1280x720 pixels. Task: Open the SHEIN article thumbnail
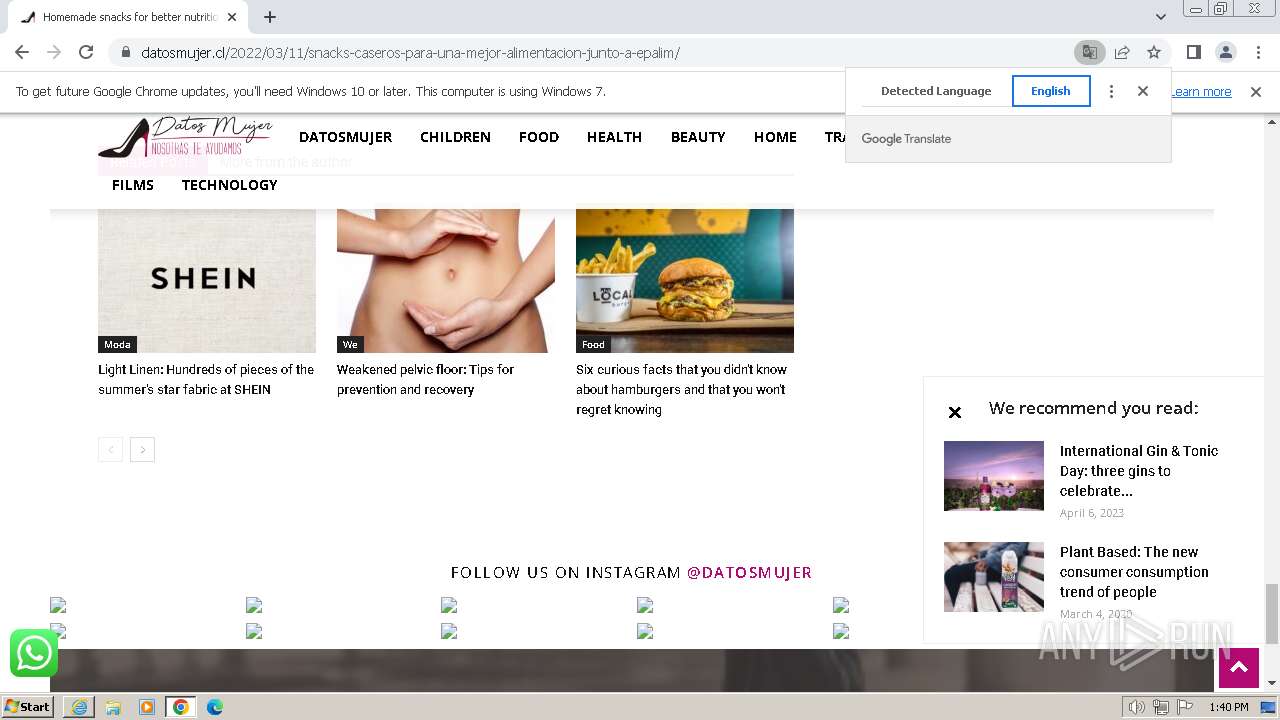click(207, 280)
